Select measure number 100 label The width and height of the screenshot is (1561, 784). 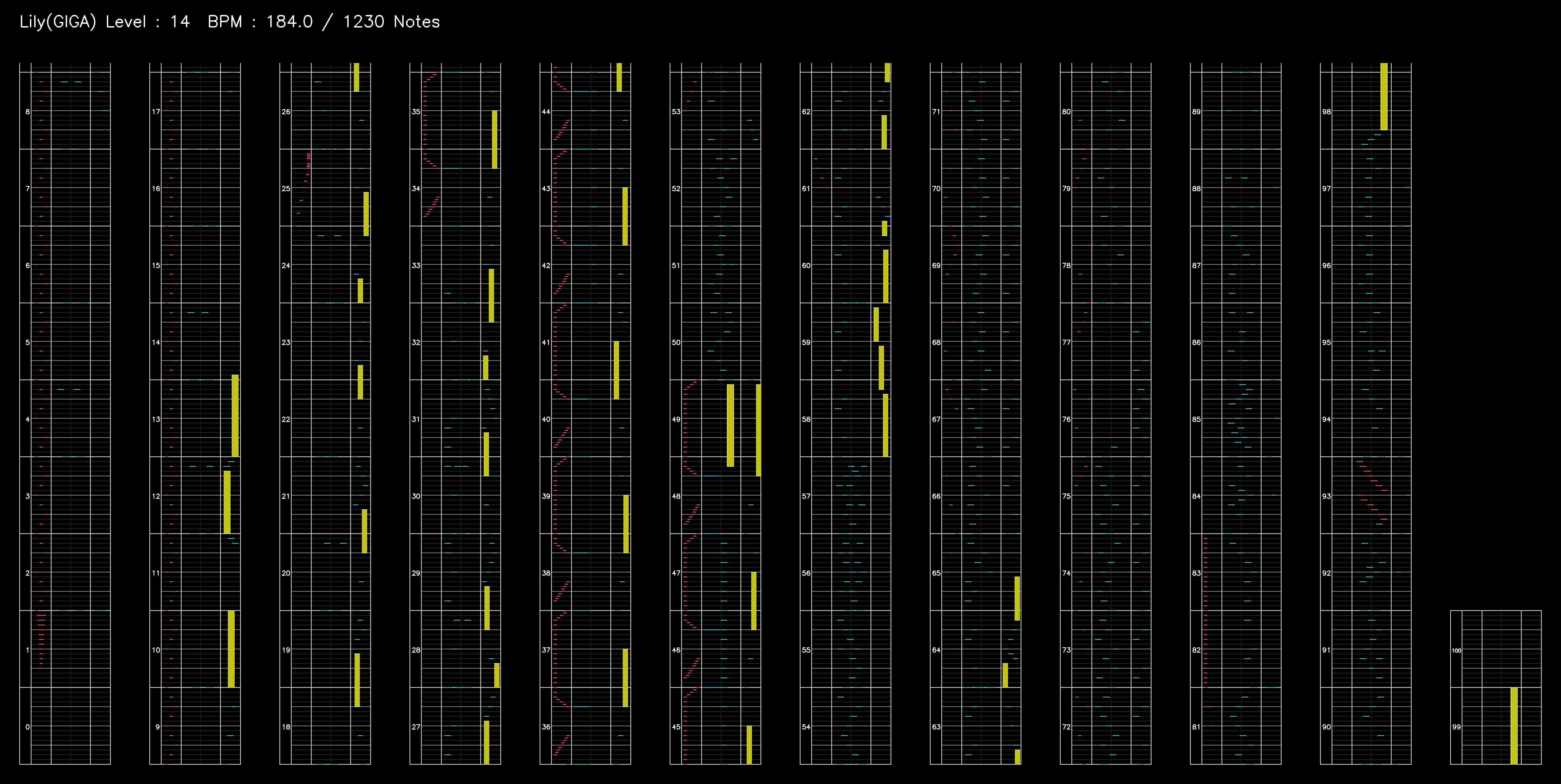(x=1456, y=650)
